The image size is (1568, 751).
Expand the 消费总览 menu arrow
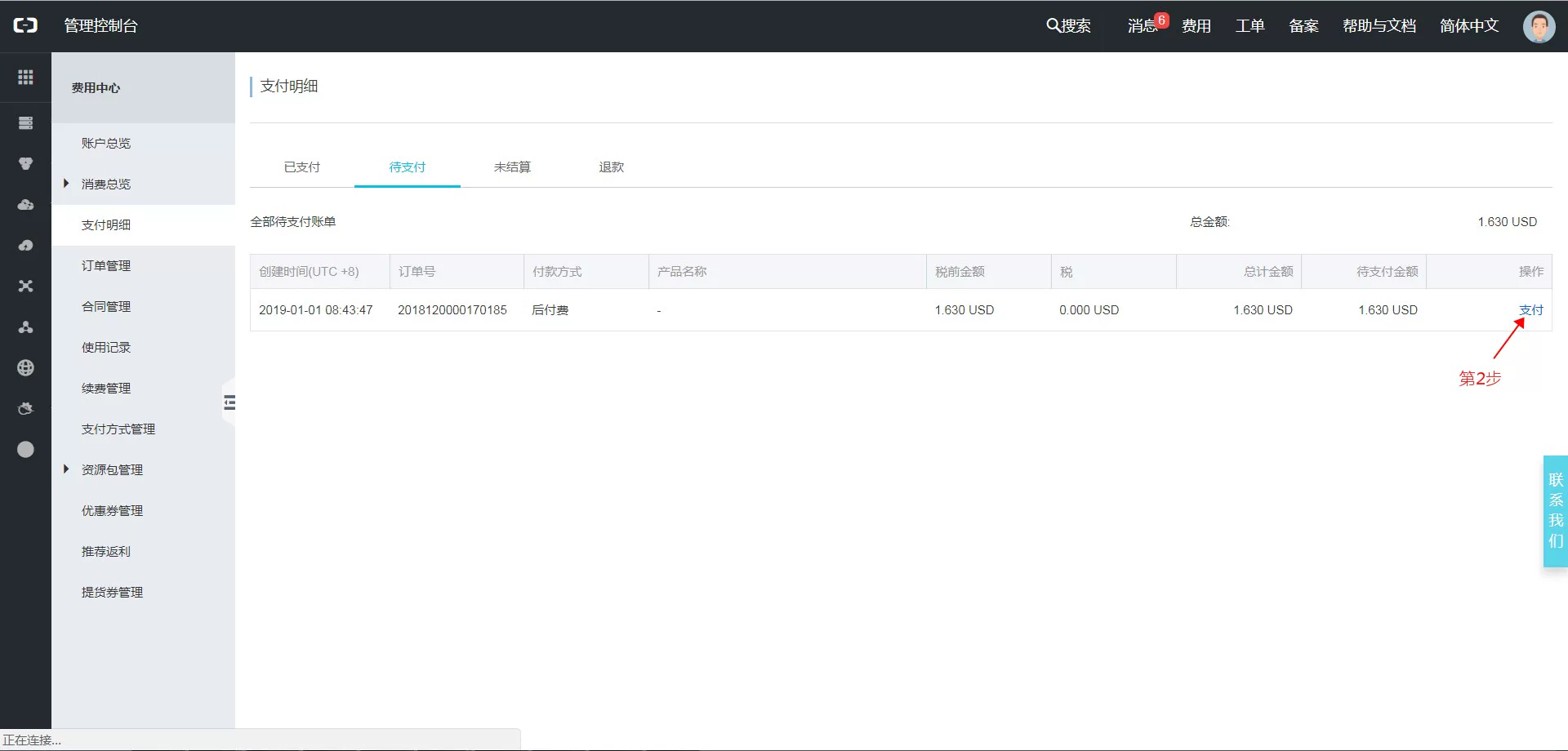[66, 184]
